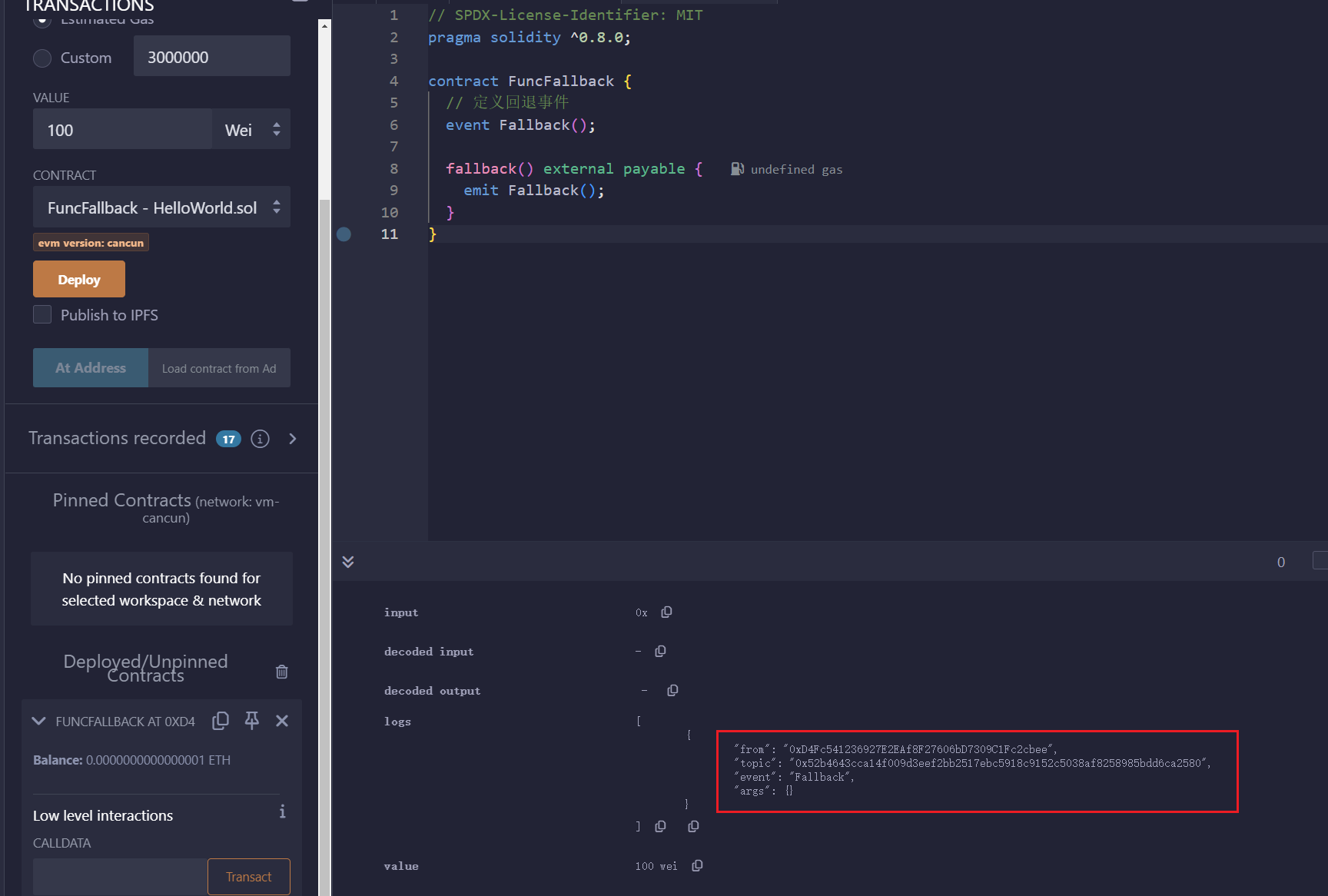
Task: Enable the Publish to IPFS checkbox
Action: coord(42,315)
